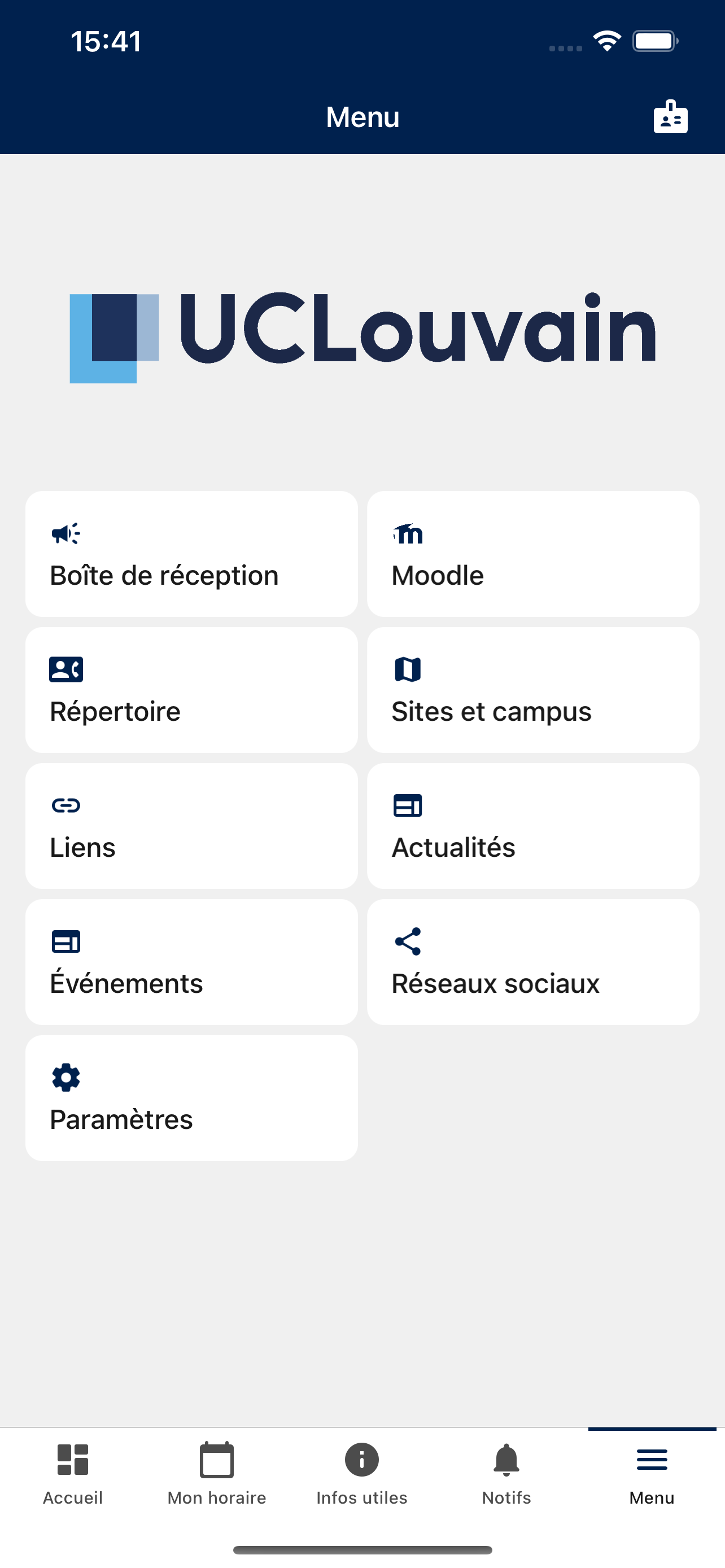Image resolution: width=725 pixels, height=1568 pixels.
Task: Open the ID card icon in header
Action: (670, 116)
